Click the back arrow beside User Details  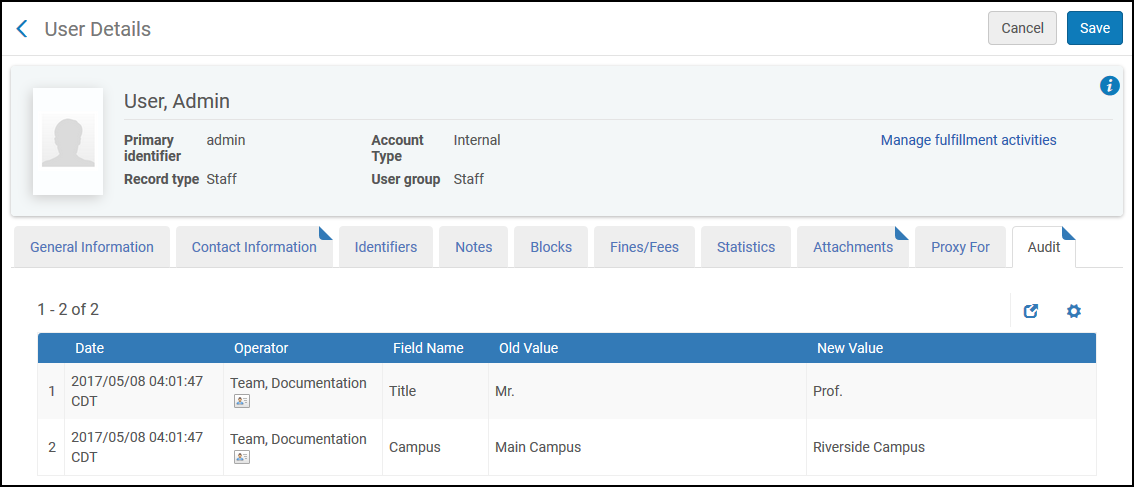[22, 29]
